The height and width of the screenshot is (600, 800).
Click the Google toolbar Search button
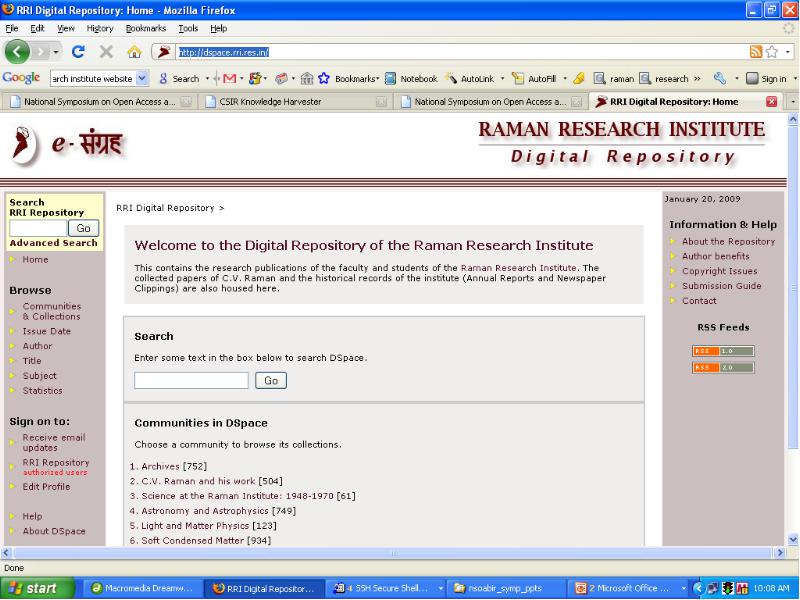coord(180,79)
